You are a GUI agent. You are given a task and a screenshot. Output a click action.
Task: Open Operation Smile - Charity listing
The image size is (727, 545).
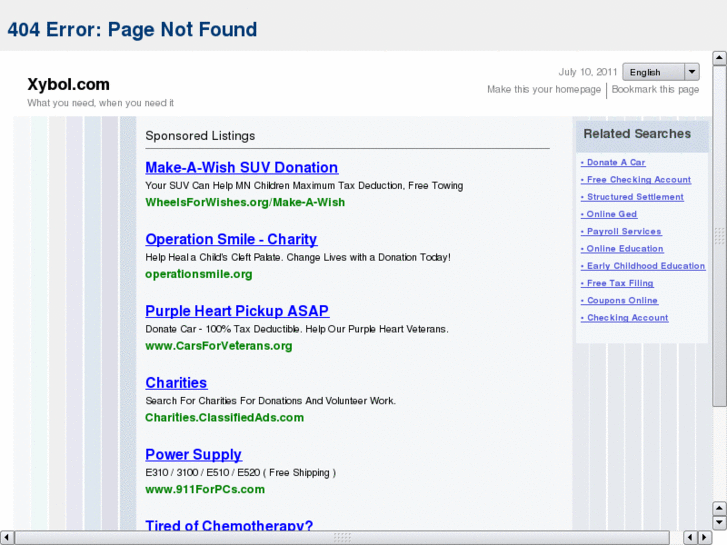coord(231,239)
